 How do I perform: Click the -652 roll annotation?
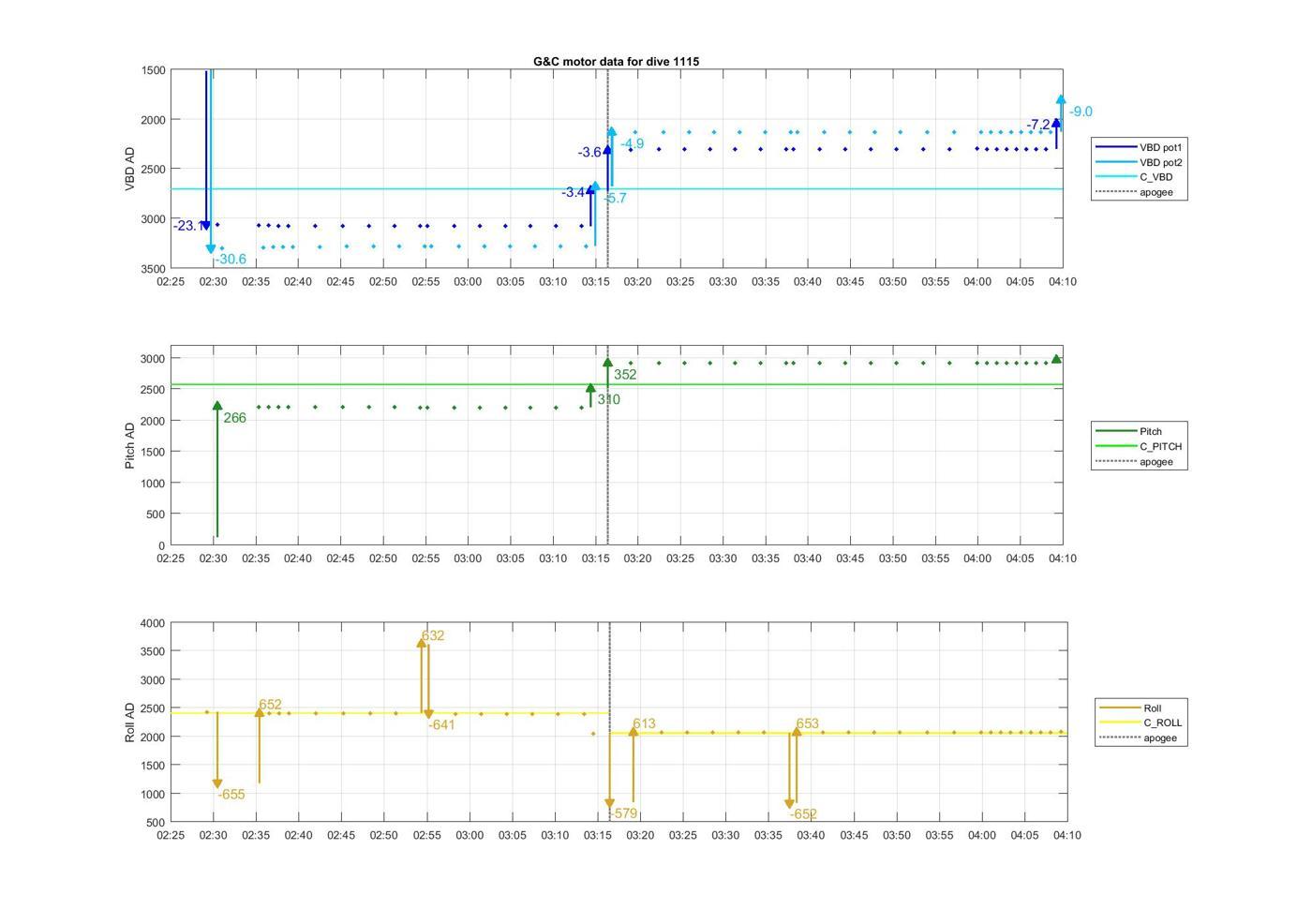(803, 814)
